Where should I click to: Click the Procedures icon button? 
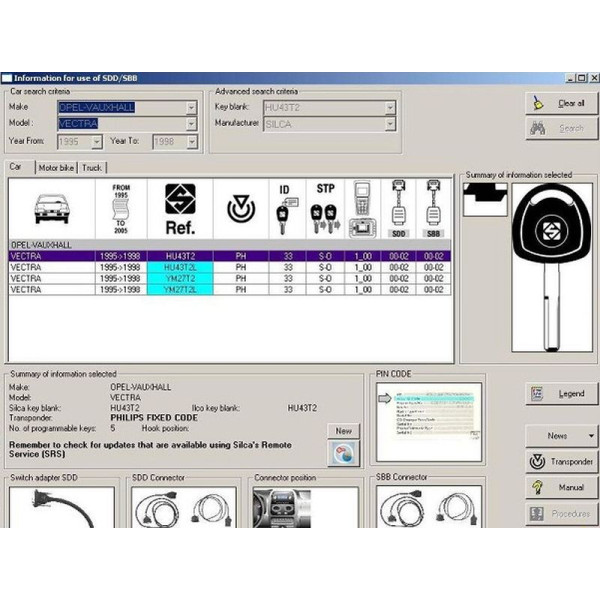[537, 513]
